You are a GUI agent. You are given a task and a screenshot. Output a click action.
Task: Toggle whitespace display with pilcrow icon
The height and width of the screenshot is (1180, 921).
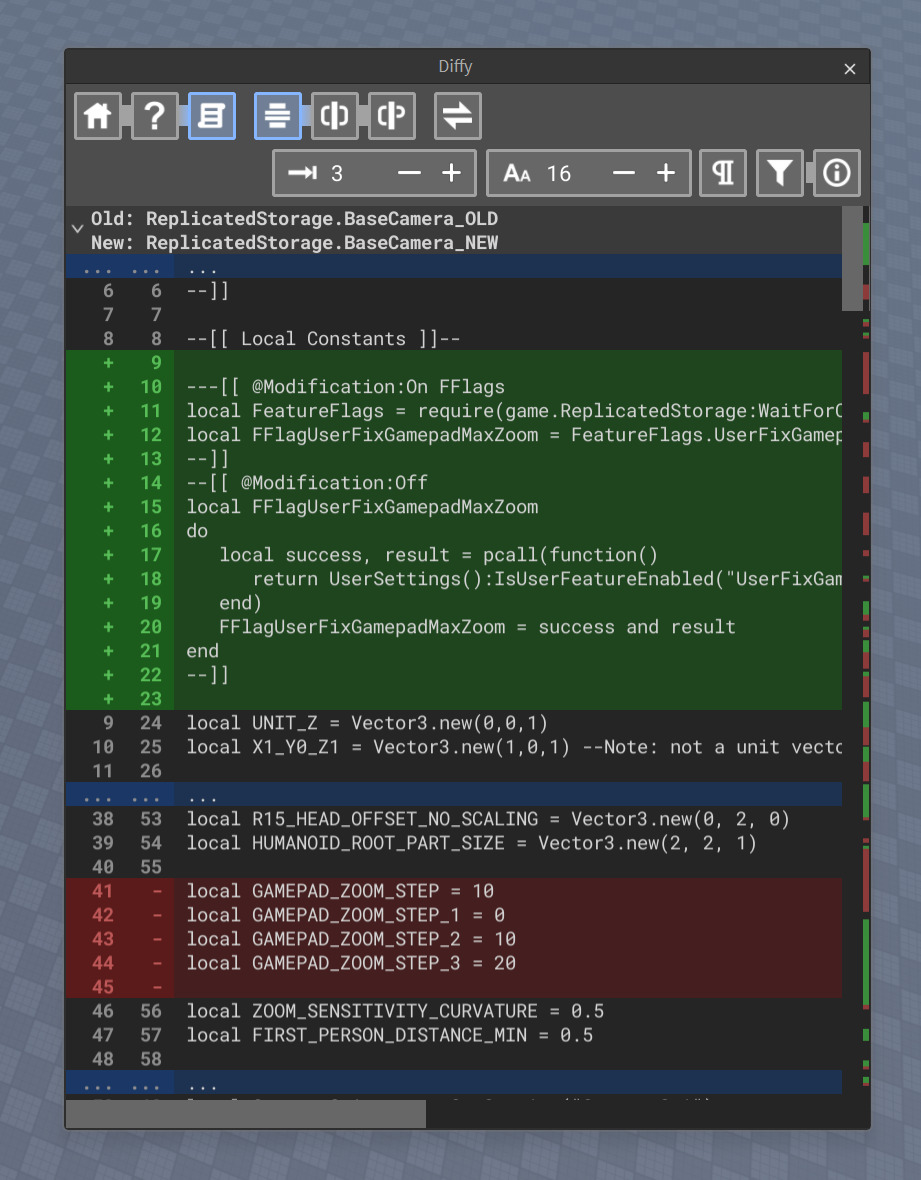coord(722,172)
